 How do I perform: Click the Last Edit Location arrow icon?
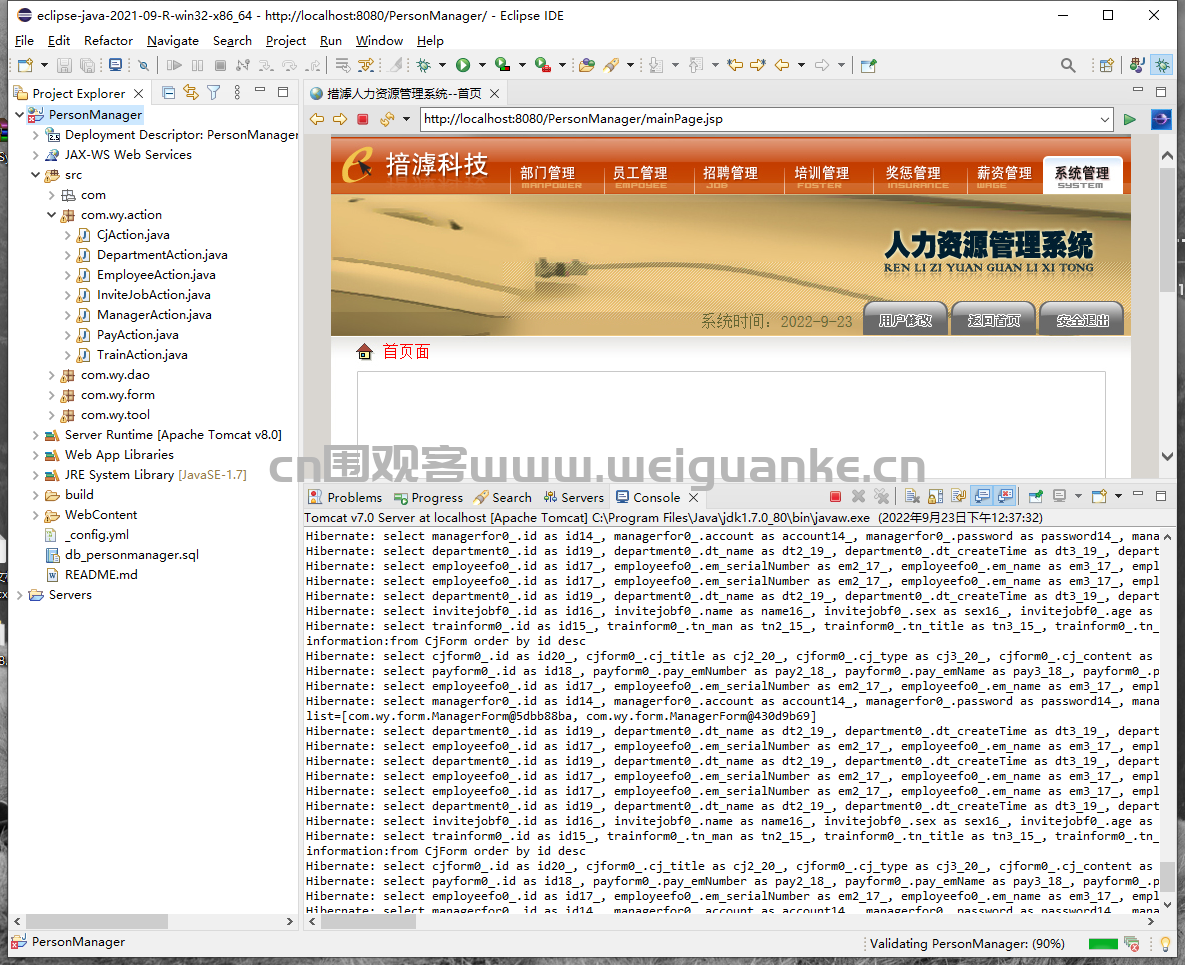click(735, 66)
